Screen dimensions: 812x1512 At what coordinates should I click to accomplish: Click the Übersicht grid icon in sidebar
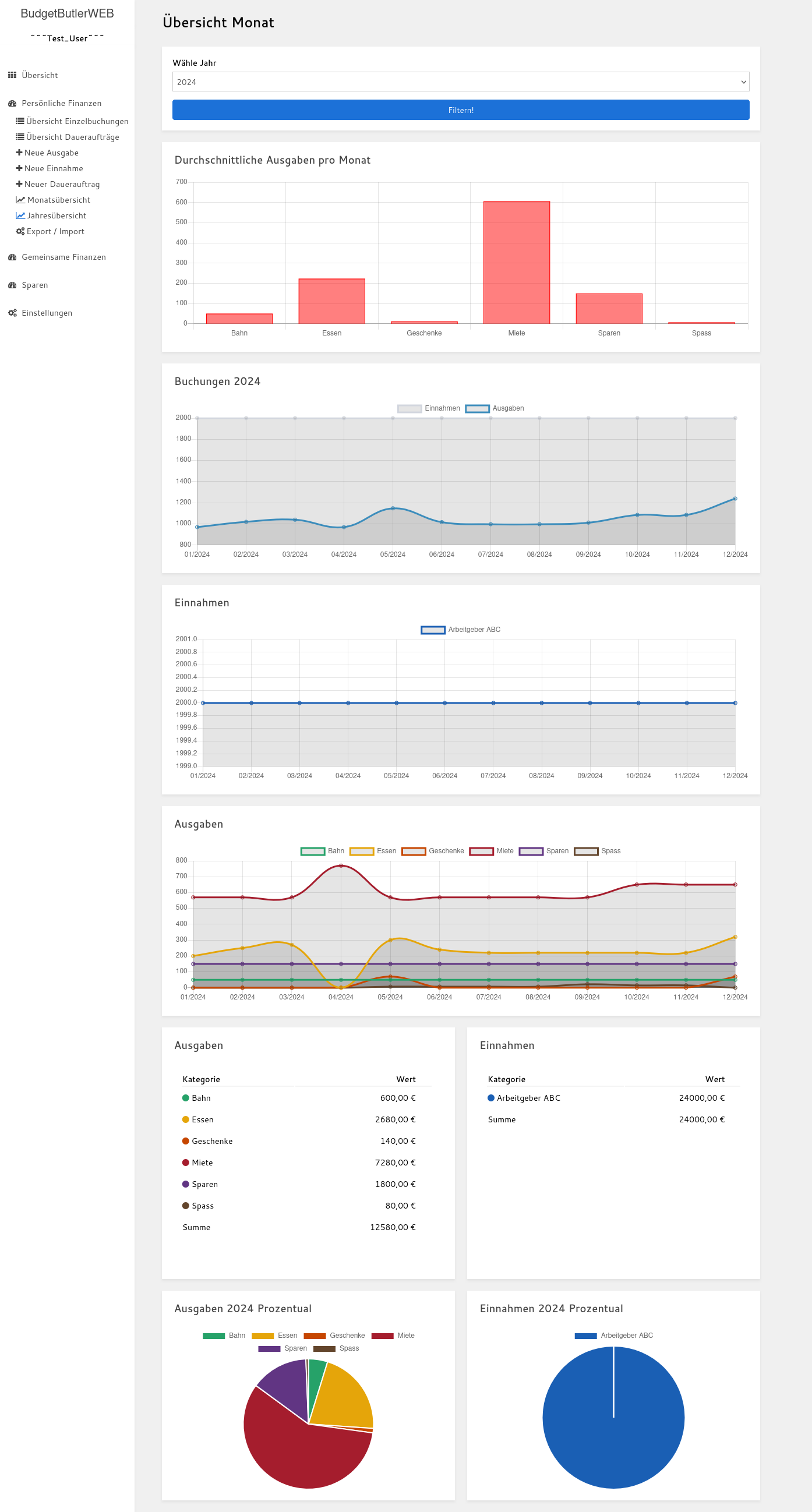pos(12,75)
